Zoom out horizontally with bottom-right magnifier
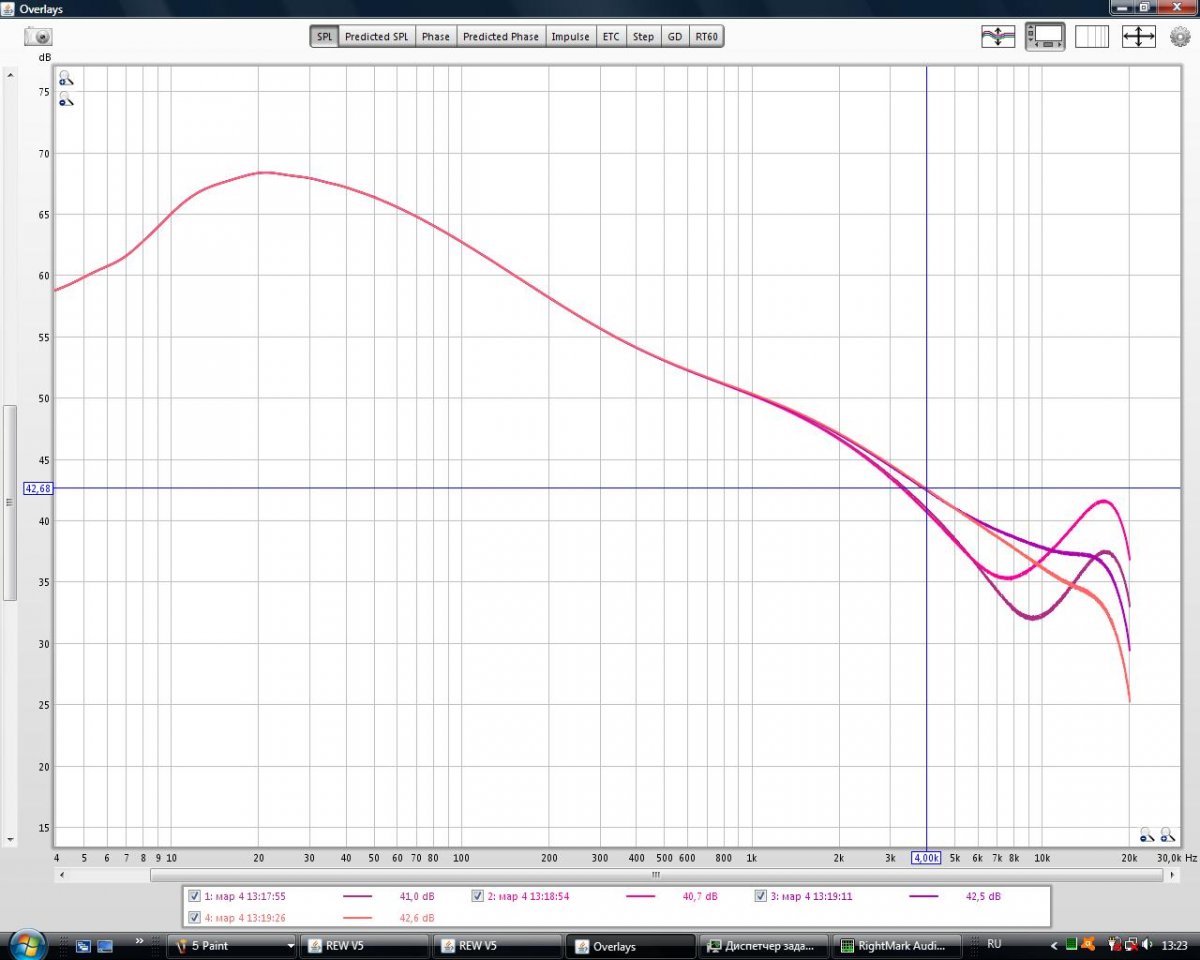 tap(1146, 834)
